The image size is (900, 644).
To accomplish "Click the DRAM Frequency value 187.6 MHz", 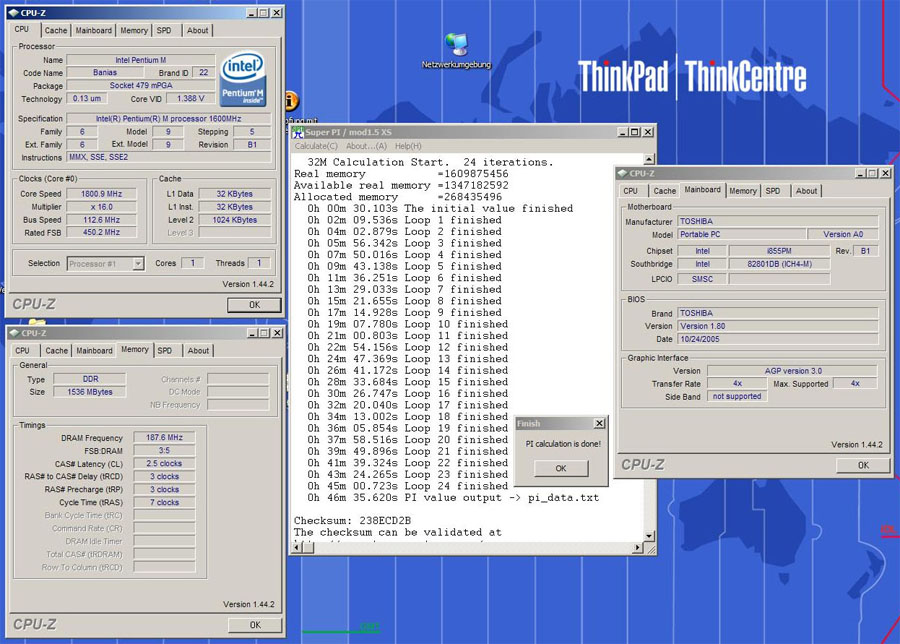I will (x=164, y=437).
